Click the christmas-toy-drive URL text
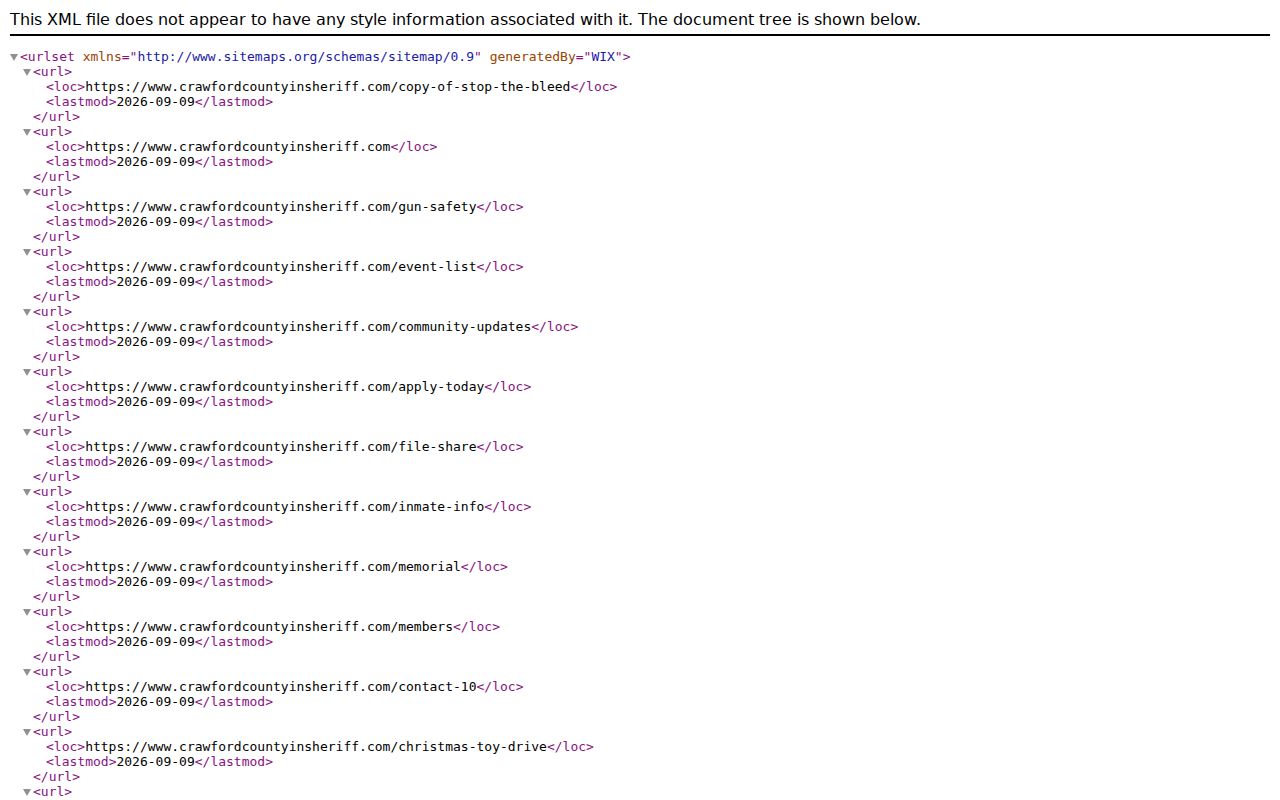Viewport: 1280px width, 800px height. click(x=316, y=747)
